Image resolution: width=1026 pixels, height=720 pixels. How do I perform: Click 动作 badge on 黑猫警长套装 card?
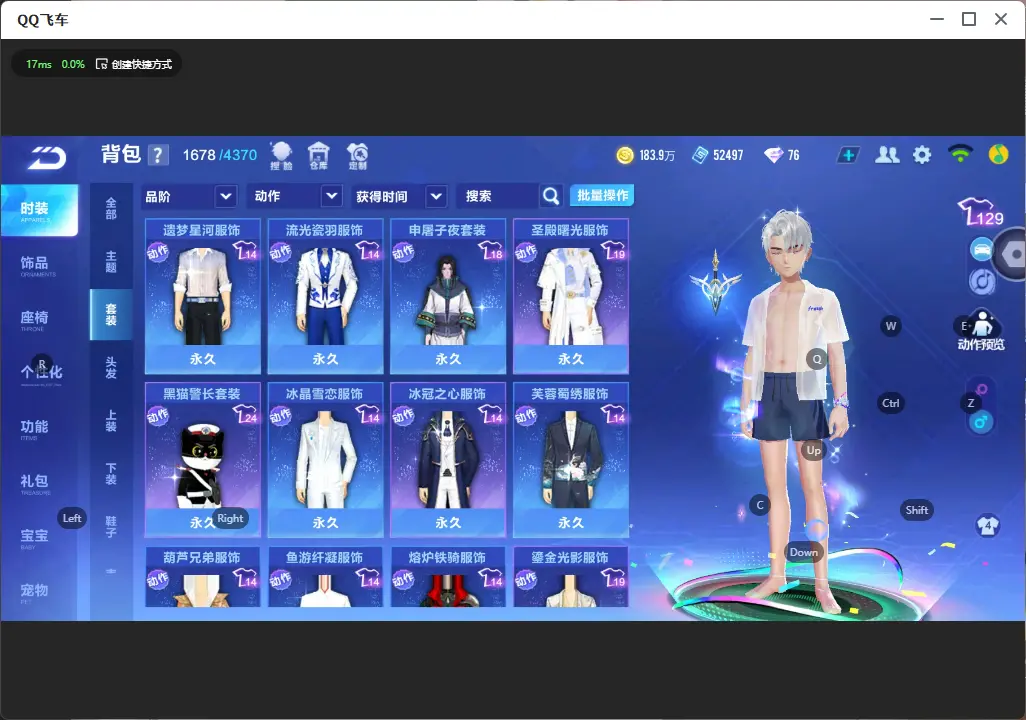[158, 416]
